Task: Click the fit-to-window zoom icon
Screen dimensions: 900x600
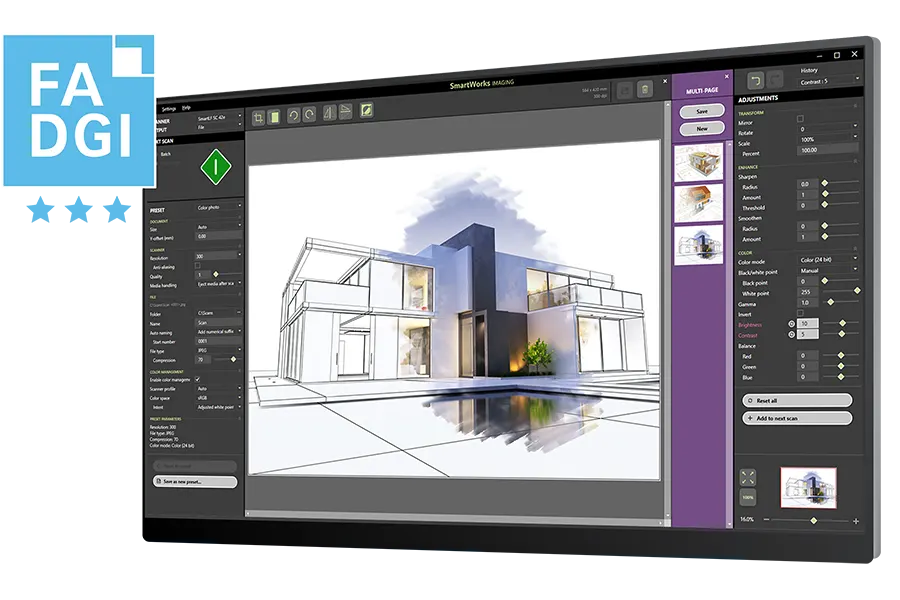Action: 747,477
